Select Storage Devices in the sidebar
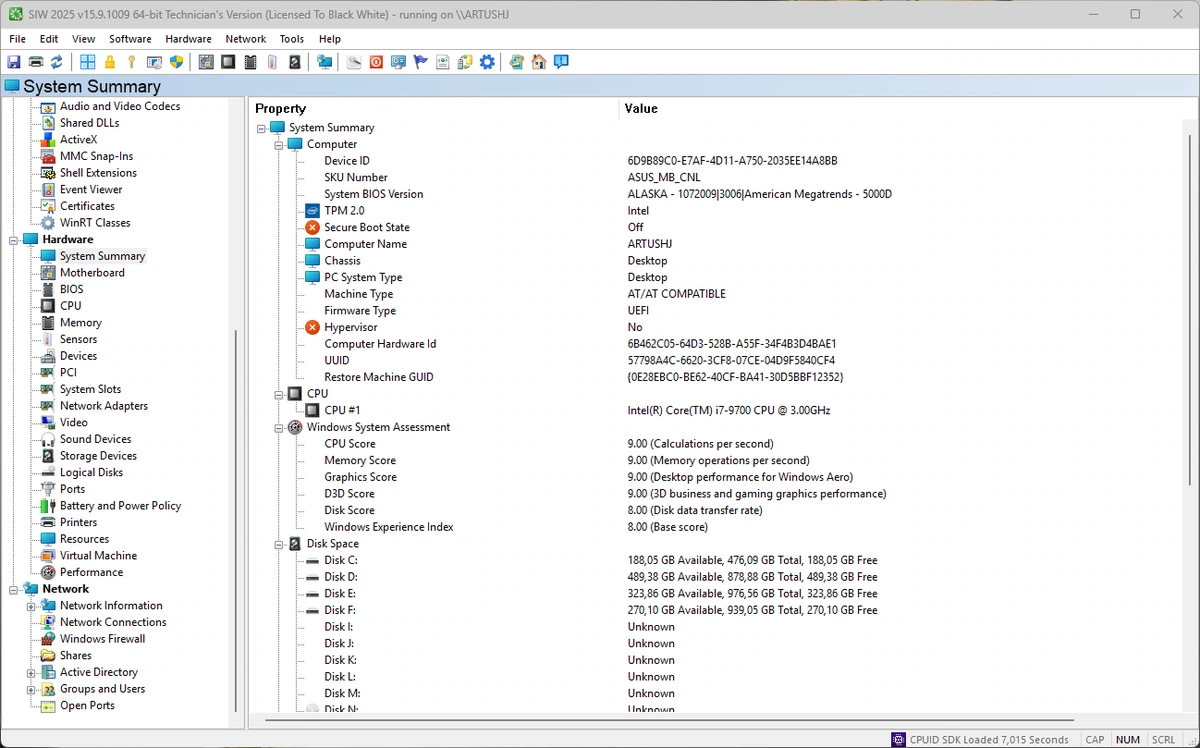 point(98,456)
